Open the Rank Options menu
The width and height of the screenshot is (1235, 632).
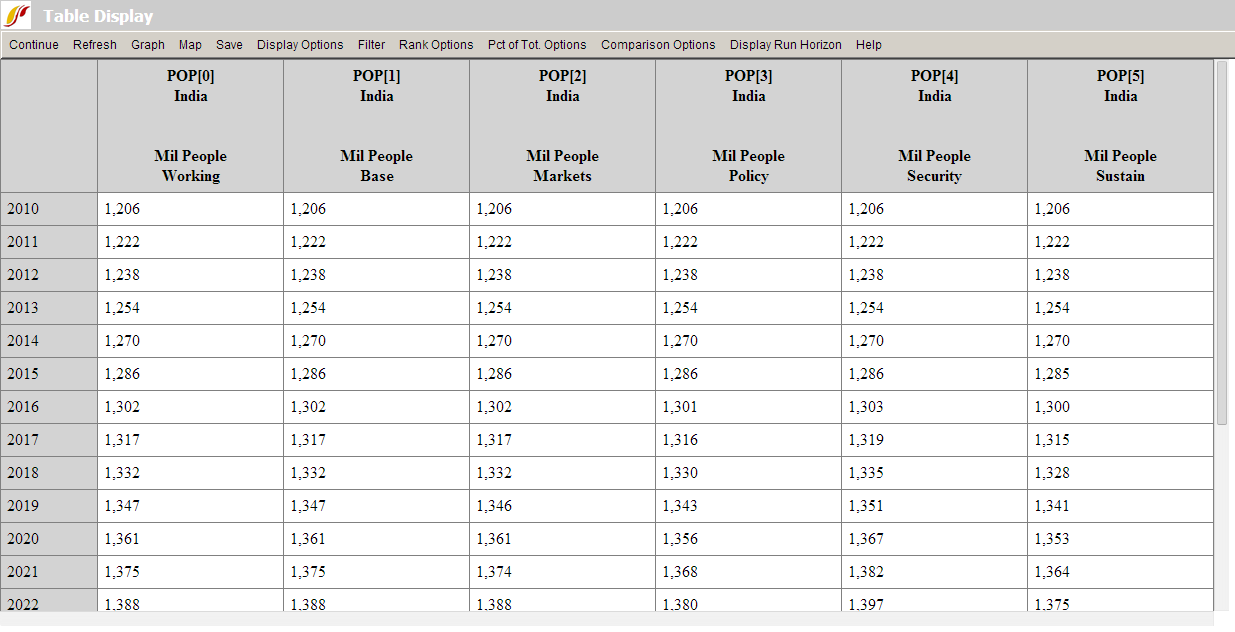(x=435, y=44)
